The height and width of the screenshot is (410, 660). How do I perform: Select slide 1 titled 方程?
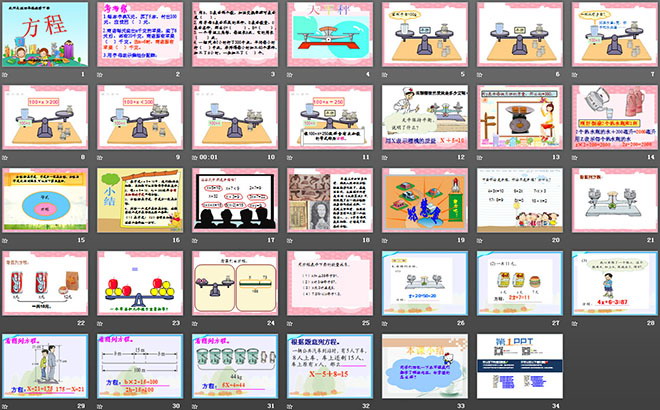point(45,35)
